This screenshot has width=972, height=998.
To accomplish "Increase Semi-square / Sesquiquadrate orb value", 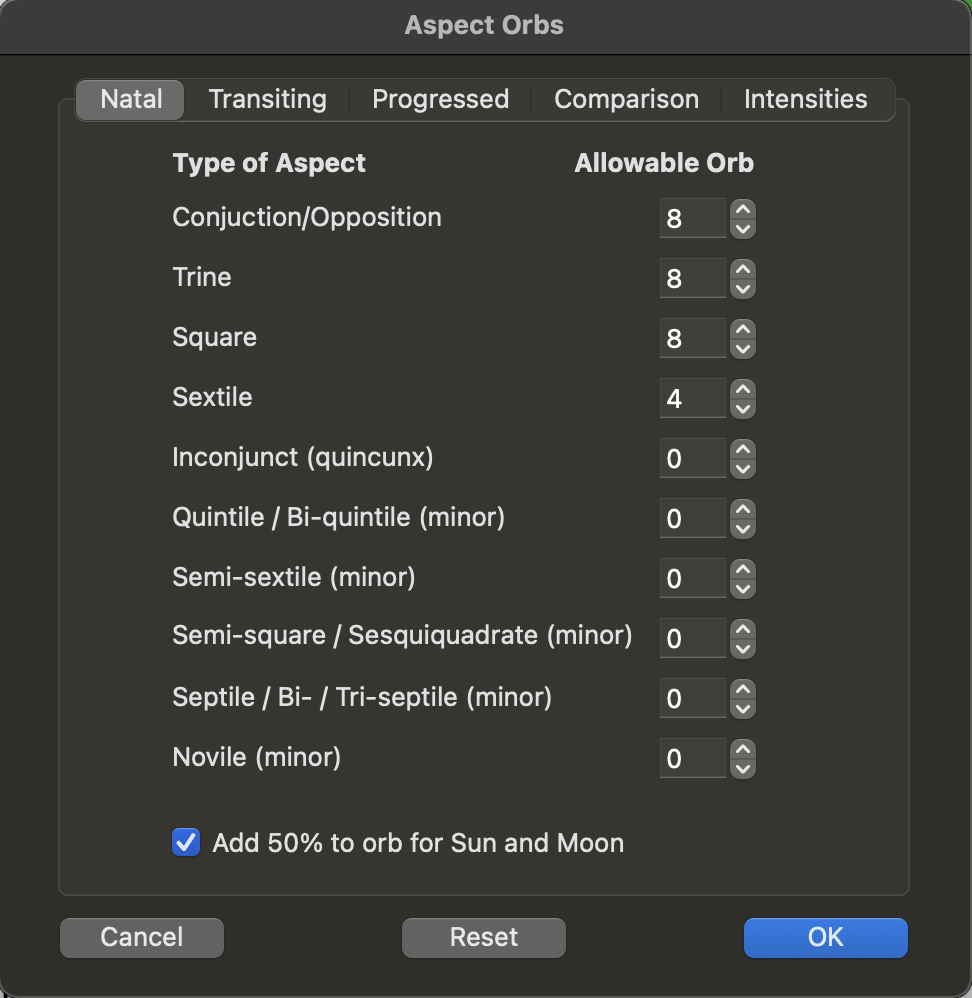I will (x=742, y=629).
